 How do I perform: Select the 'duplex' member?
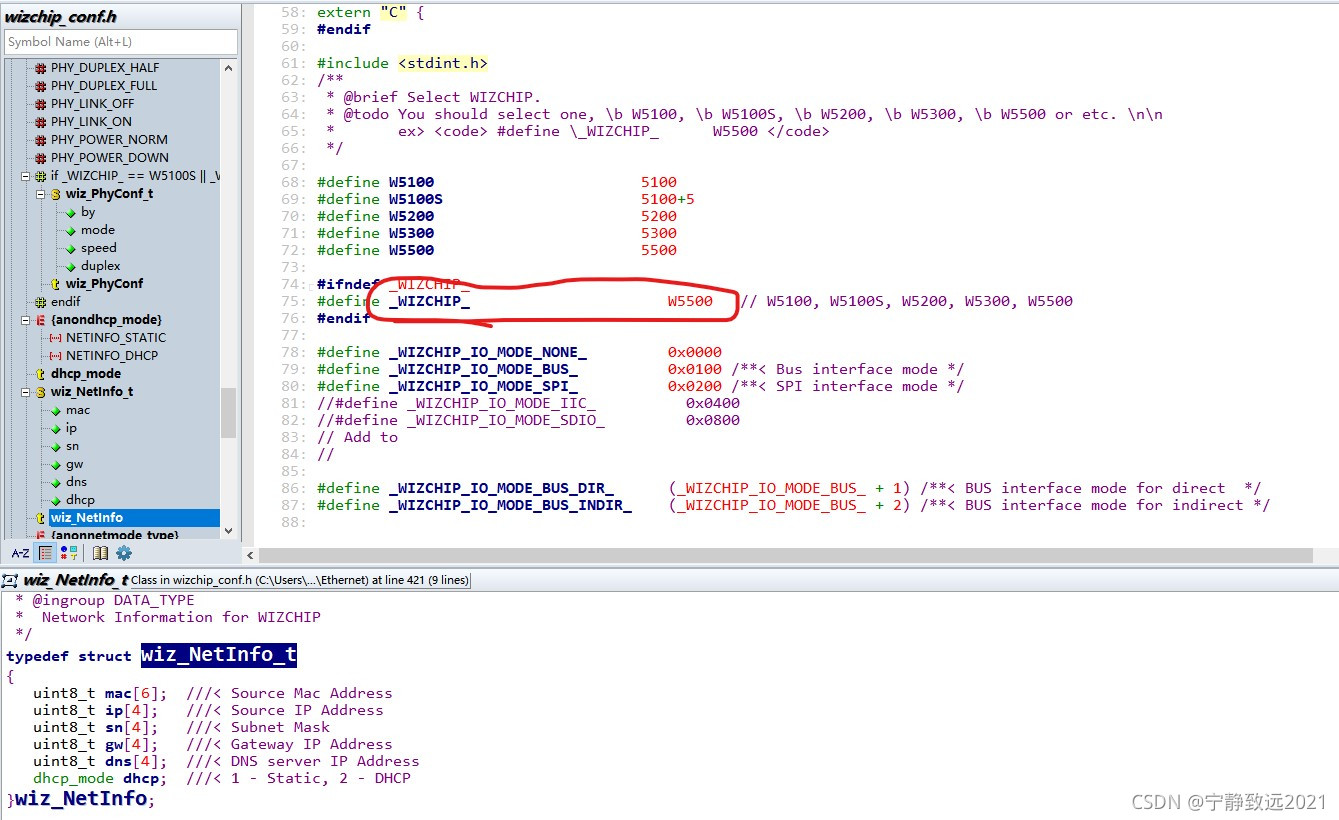tap(101, 266)
